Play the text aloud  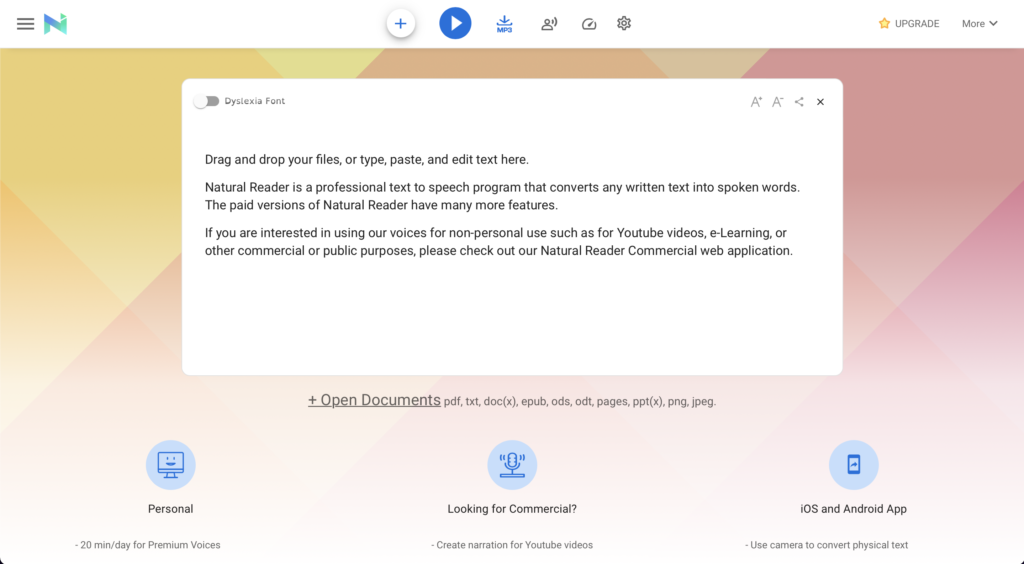coord(455,24)
